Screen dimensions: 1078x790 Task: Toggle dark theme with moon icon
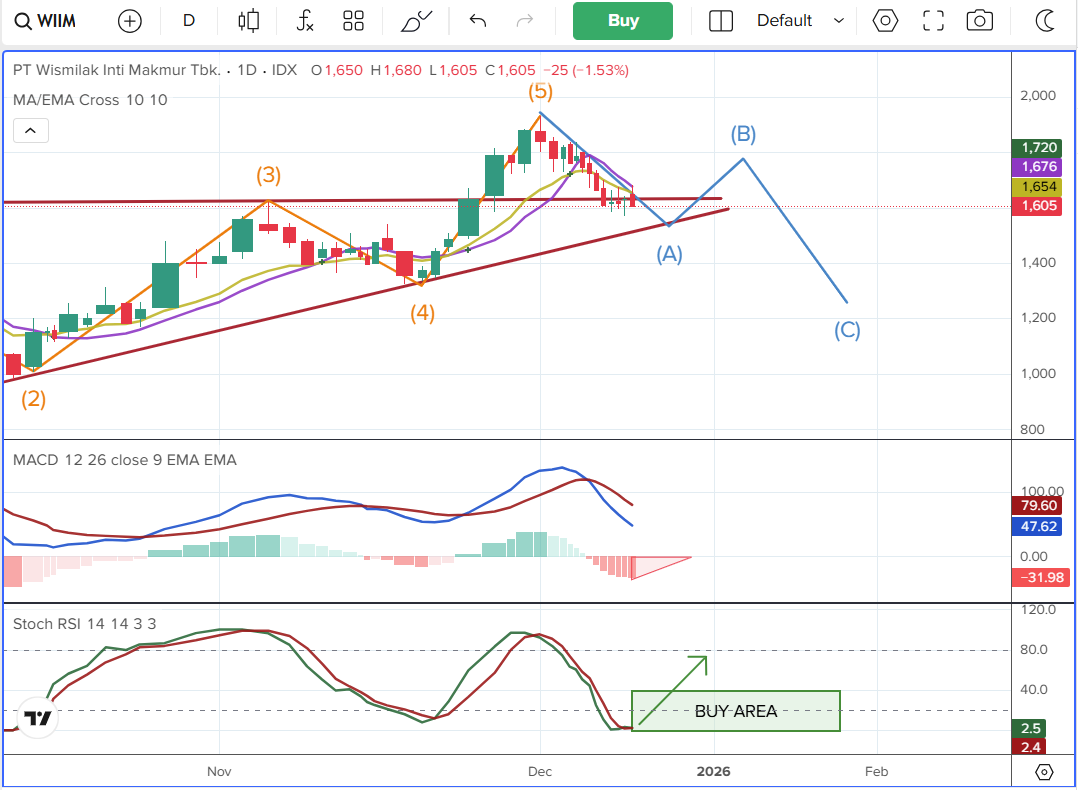point(1045,21)
